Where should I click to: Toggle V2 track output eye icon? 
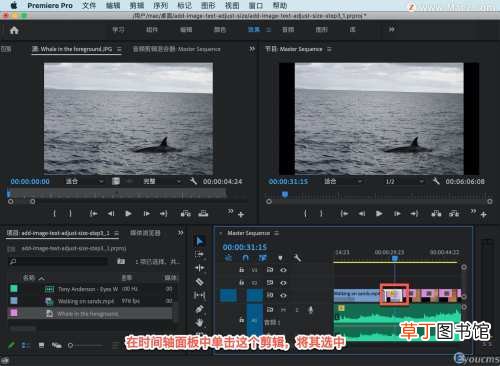point(283,283)
